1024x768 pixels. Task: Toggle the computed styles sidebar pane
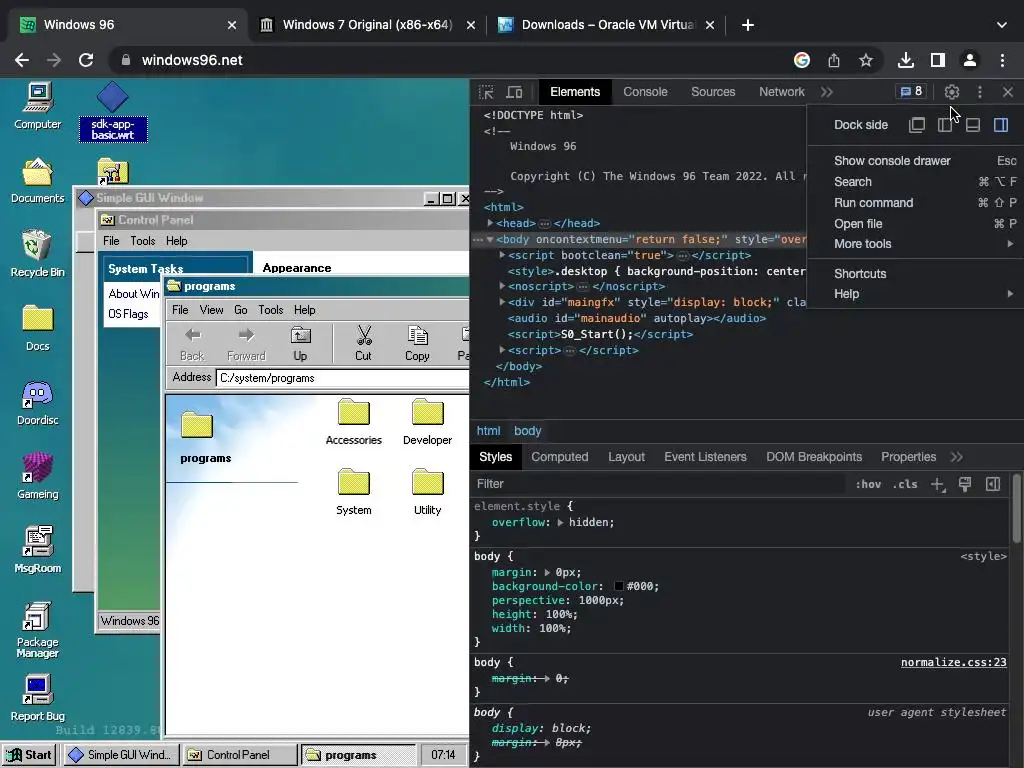click(x=993, y=484)
